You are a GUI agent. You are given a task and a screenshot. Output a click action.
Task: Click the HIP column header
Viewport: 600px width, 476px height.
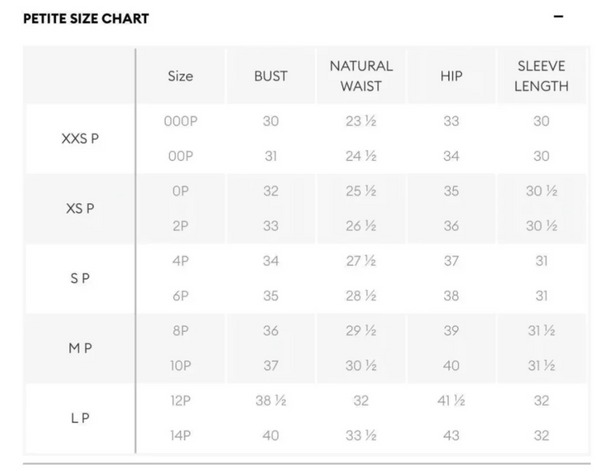pos(451,76)
